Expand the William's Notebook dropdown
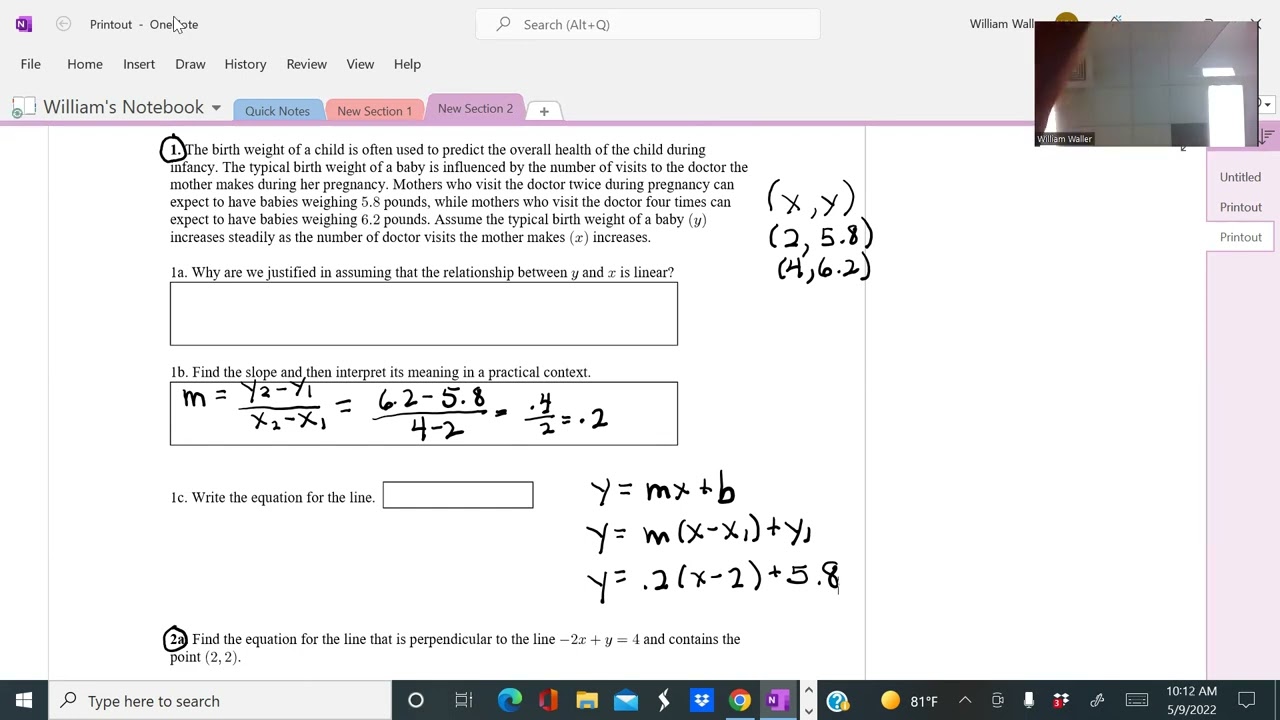Screen dimensions: 1280x720 tap(216, 108)
